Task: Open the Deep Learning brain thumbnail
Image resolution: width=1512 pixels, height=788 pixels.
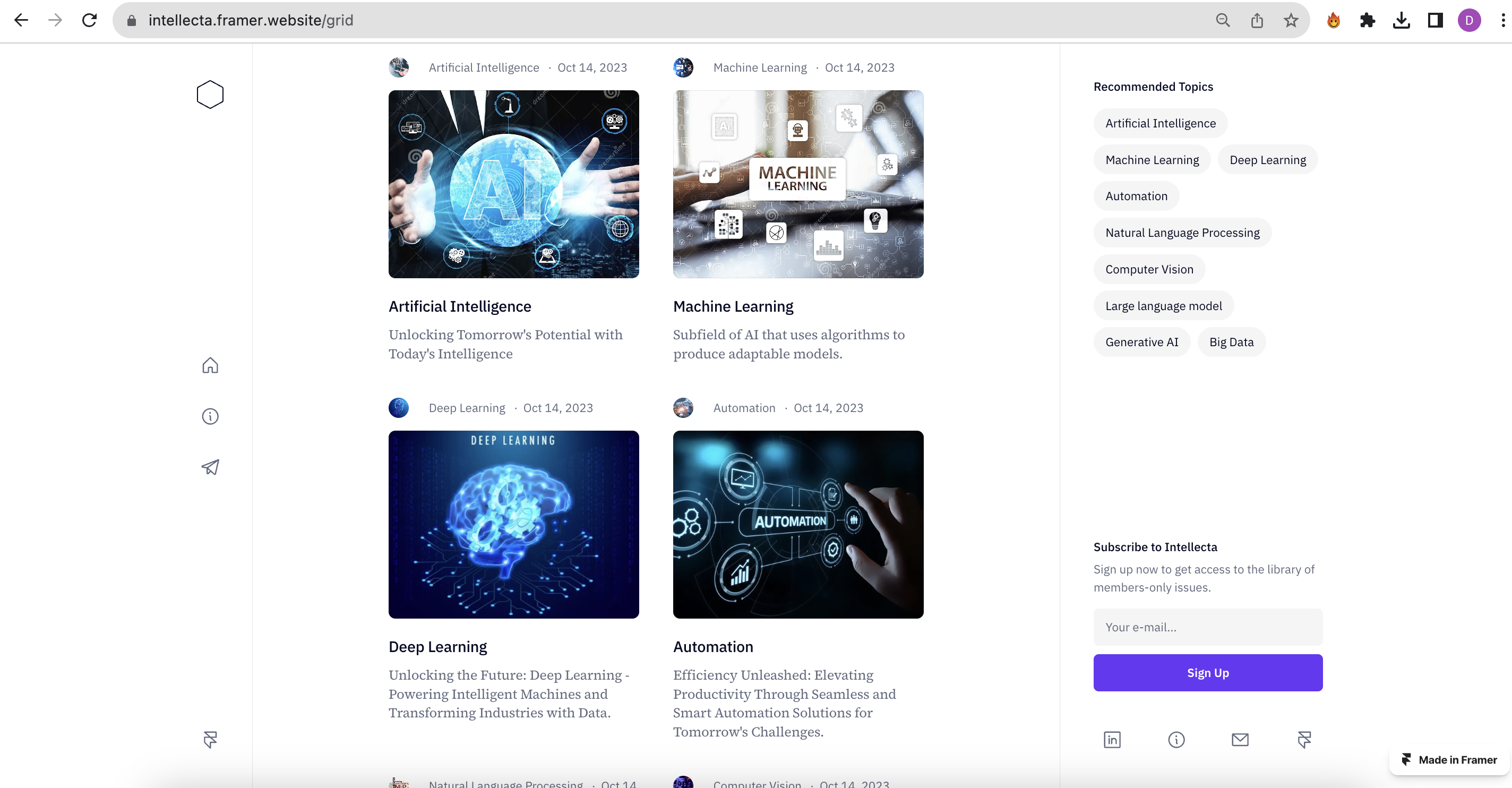Action: (513, 524)
